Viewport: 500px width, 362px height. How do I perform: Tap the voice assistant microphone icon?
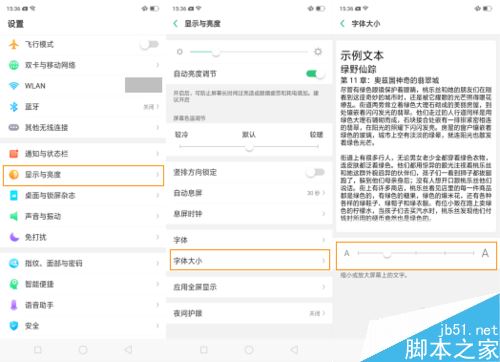[14, 305]
